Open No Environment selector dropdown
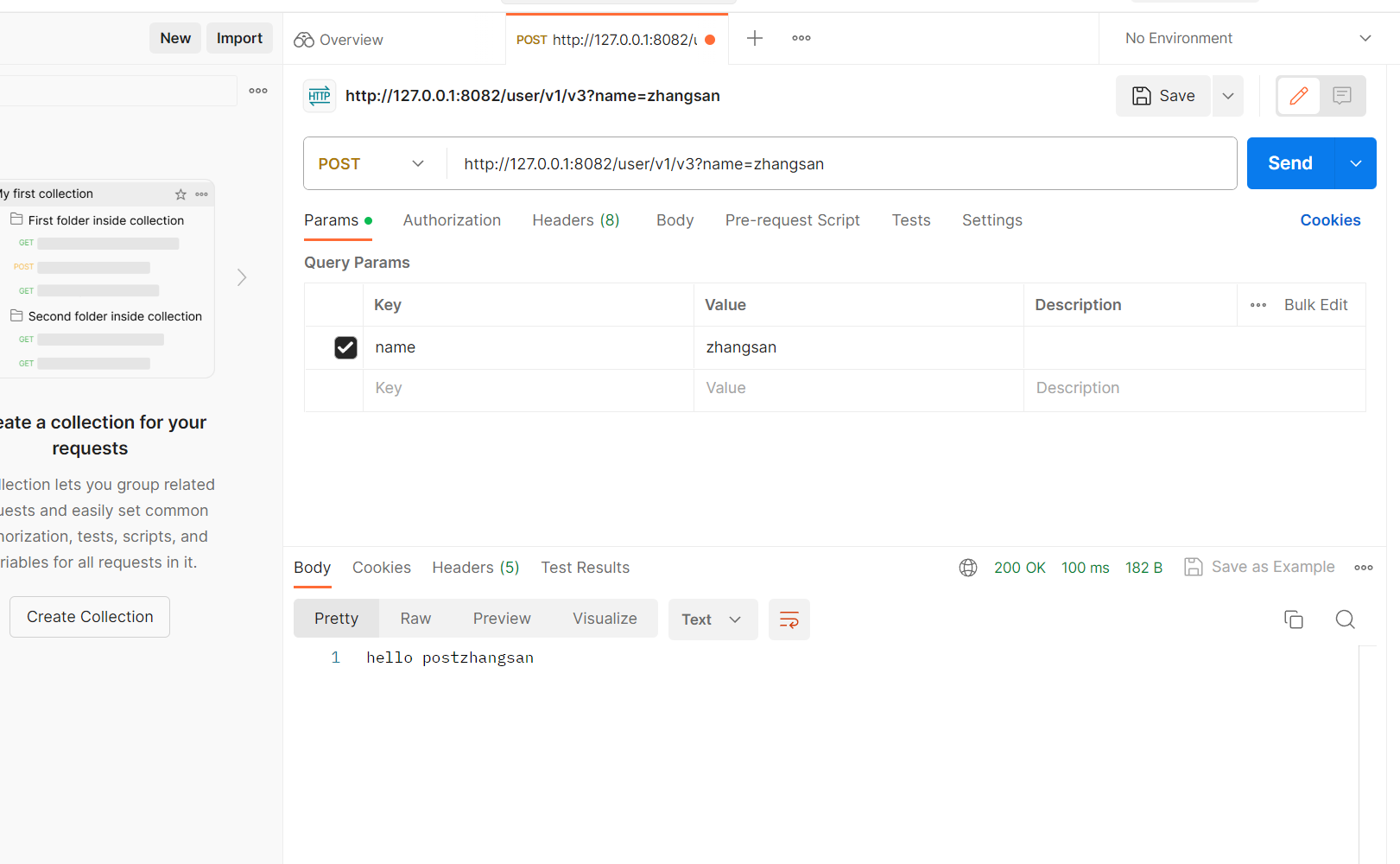 click(1248, 38)
